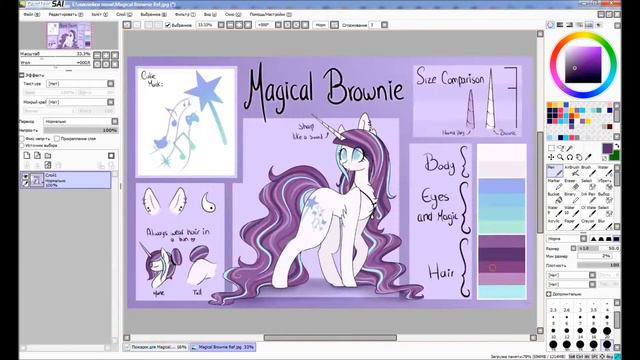The height and width of the screenshot is (360, 640).
Task: Click the canvas horizontal scrollbar
Action: (330, 338)
